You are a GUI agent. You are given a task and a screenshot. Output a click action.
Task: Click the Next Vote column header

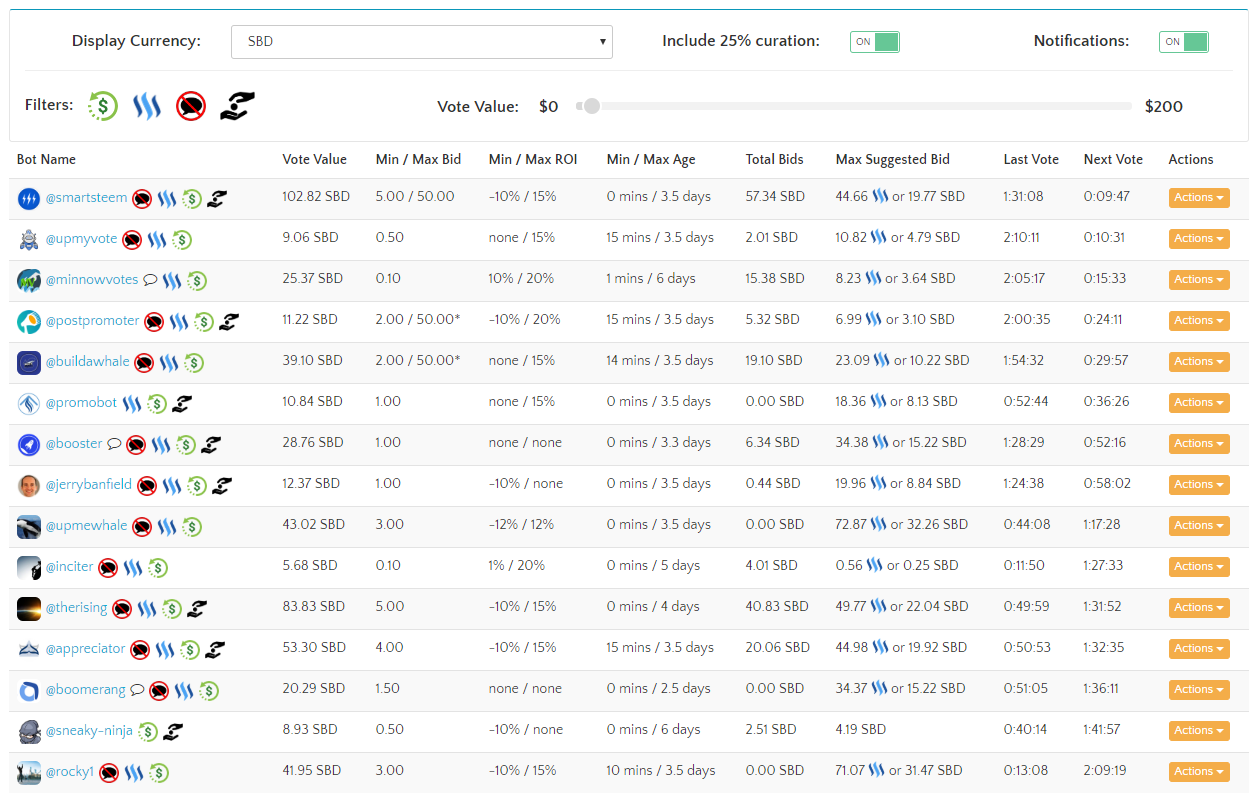[1113, 160]
